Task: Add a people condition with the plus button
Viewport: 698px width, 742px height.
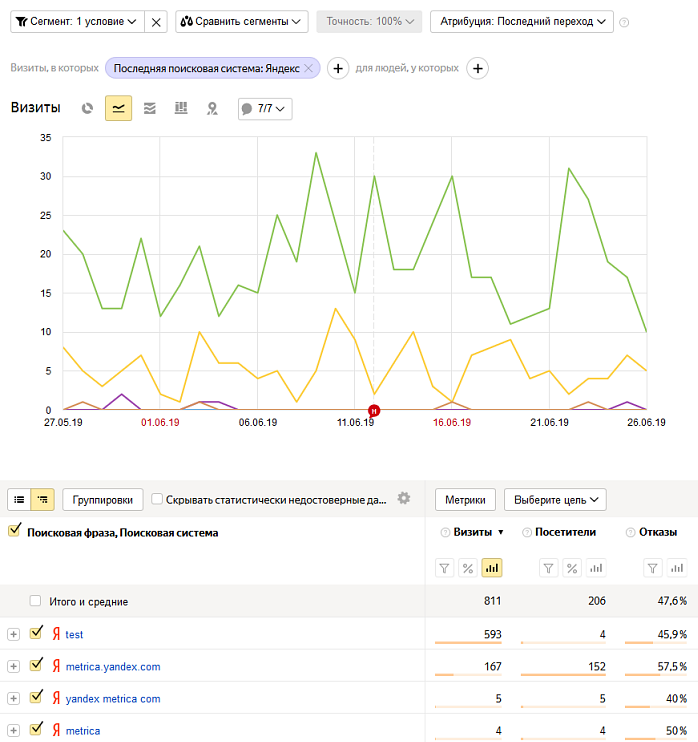Action: [478, 68]
